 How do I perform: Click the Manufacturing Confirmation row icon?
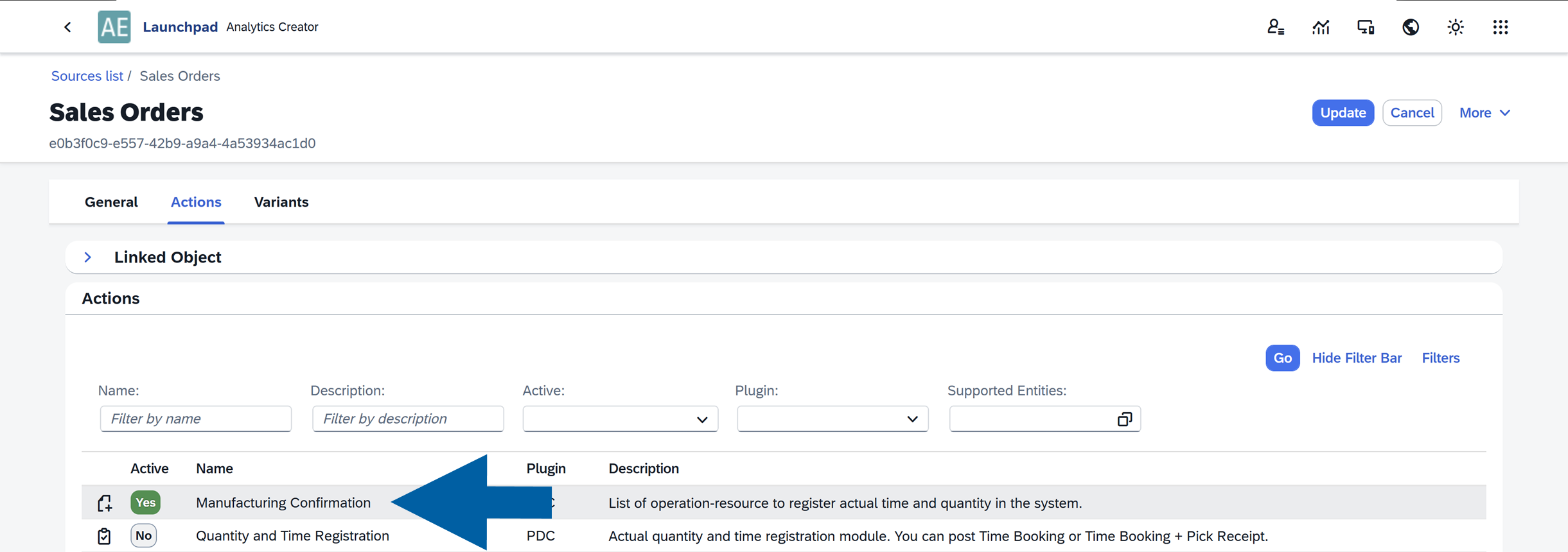point(104,503)
